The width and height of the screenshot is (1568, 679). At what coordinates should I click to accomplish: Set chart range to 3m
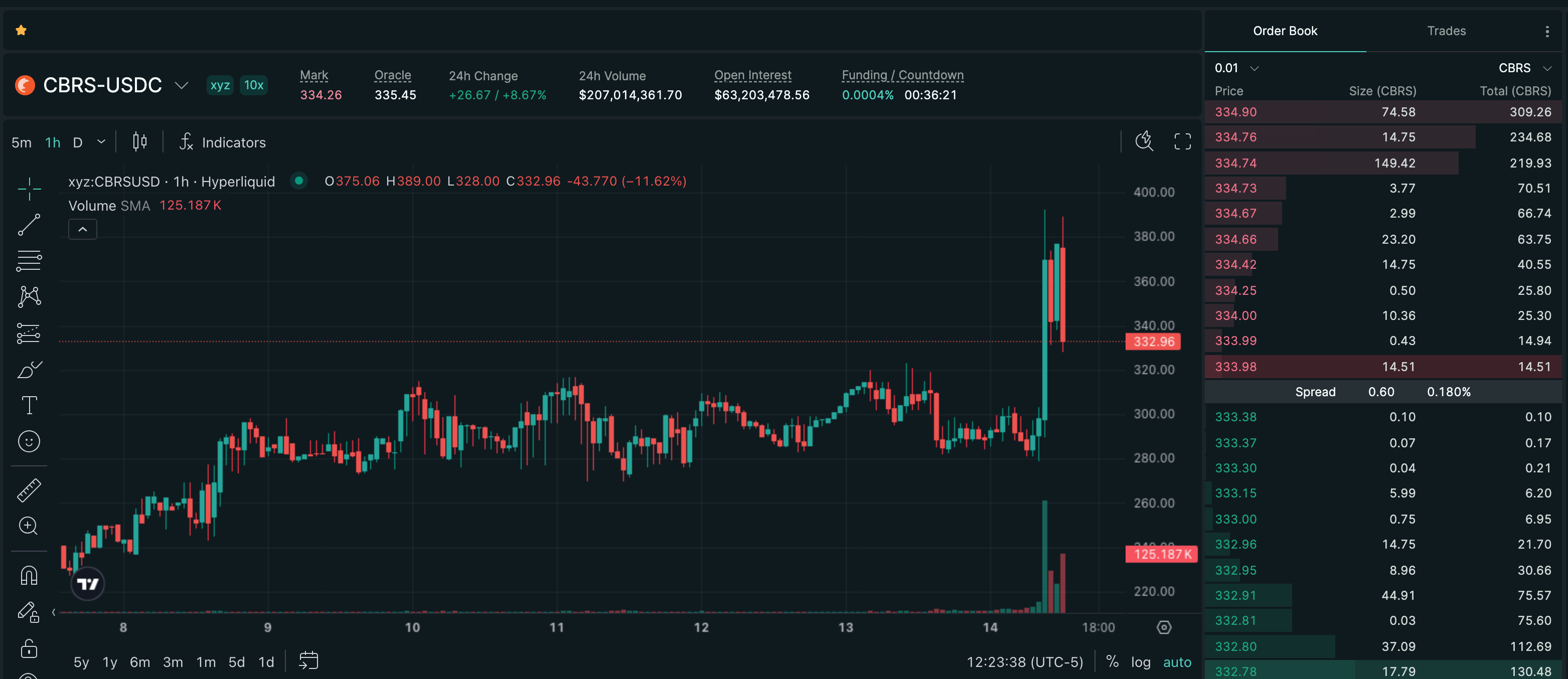pyautogui.click(x=173, y=662)
